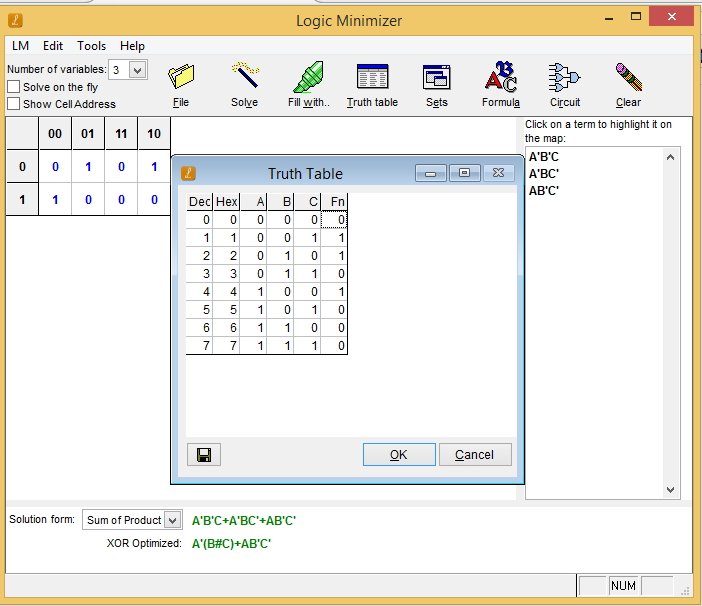This screenshot has height=606, width=702.
Task: Highlight term AB'C' in the list
Action: [544, 191]
